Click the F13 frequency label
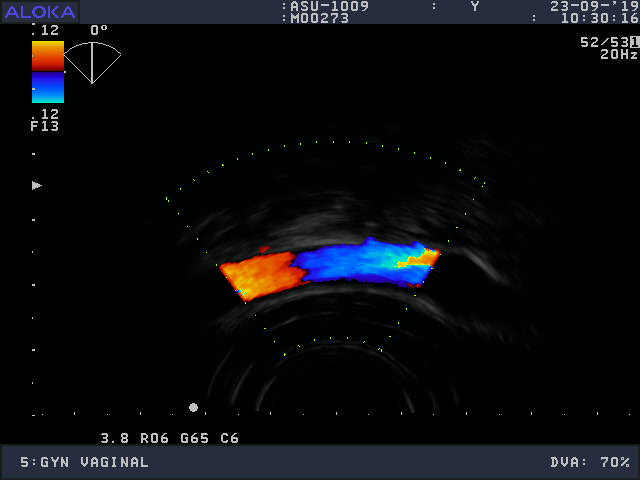Screen dimensions: 640x480 tap(44, 126)
